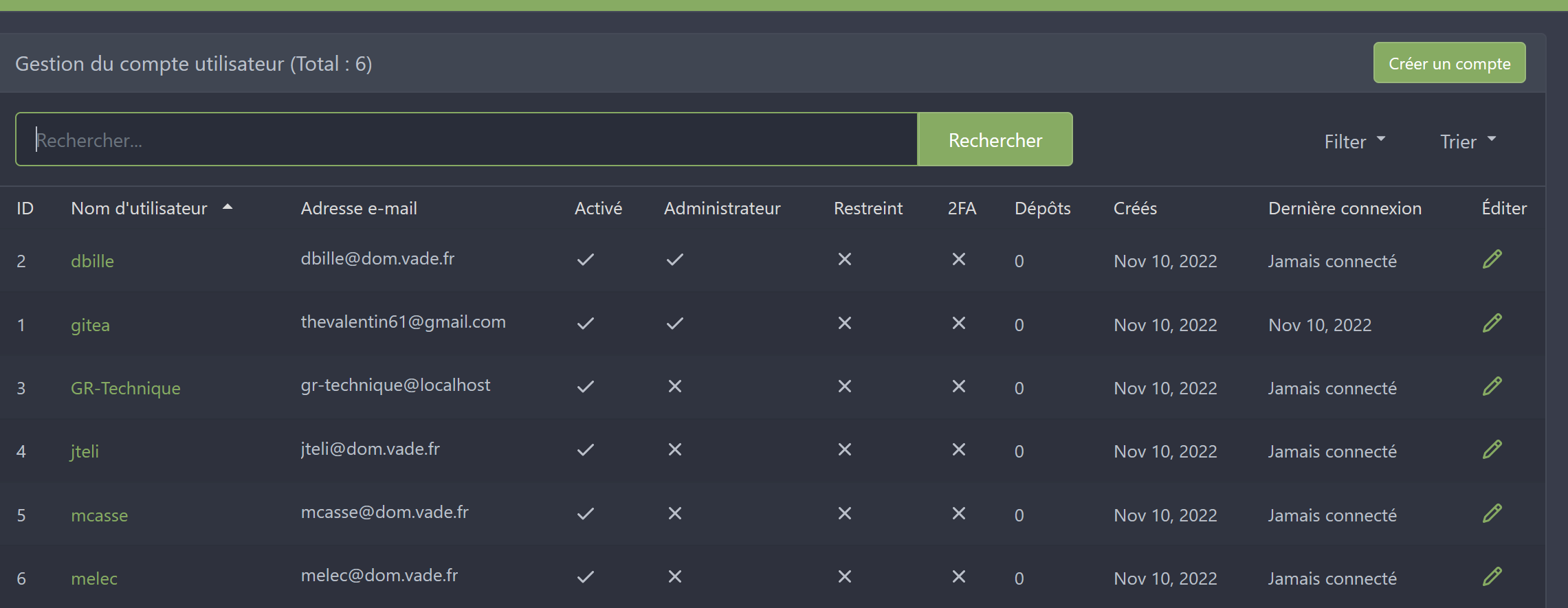Click the edit pencil for user gitea
The height and width of the screenshot is (608, 1568).
pos(1492,324)
